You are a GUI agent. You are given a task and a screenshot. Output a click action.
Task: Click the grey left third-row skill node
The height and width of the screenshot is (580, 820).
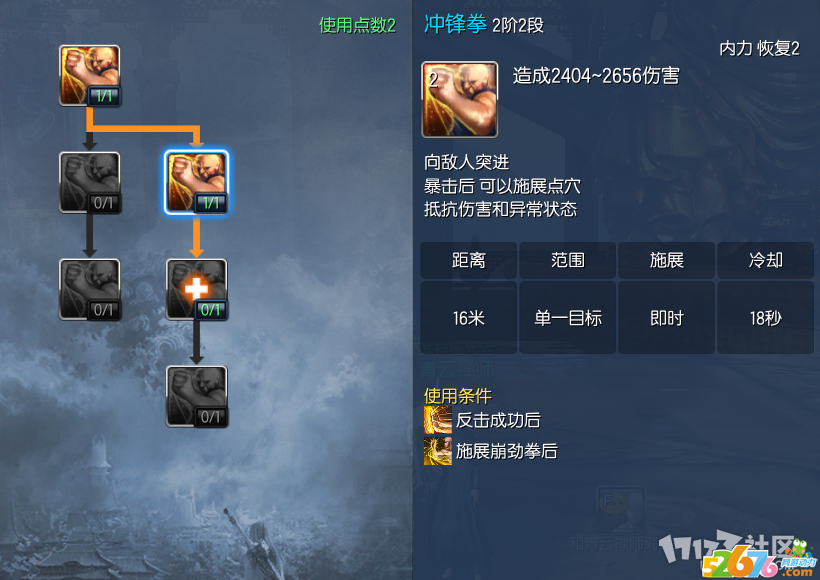(x=89, y=289)
